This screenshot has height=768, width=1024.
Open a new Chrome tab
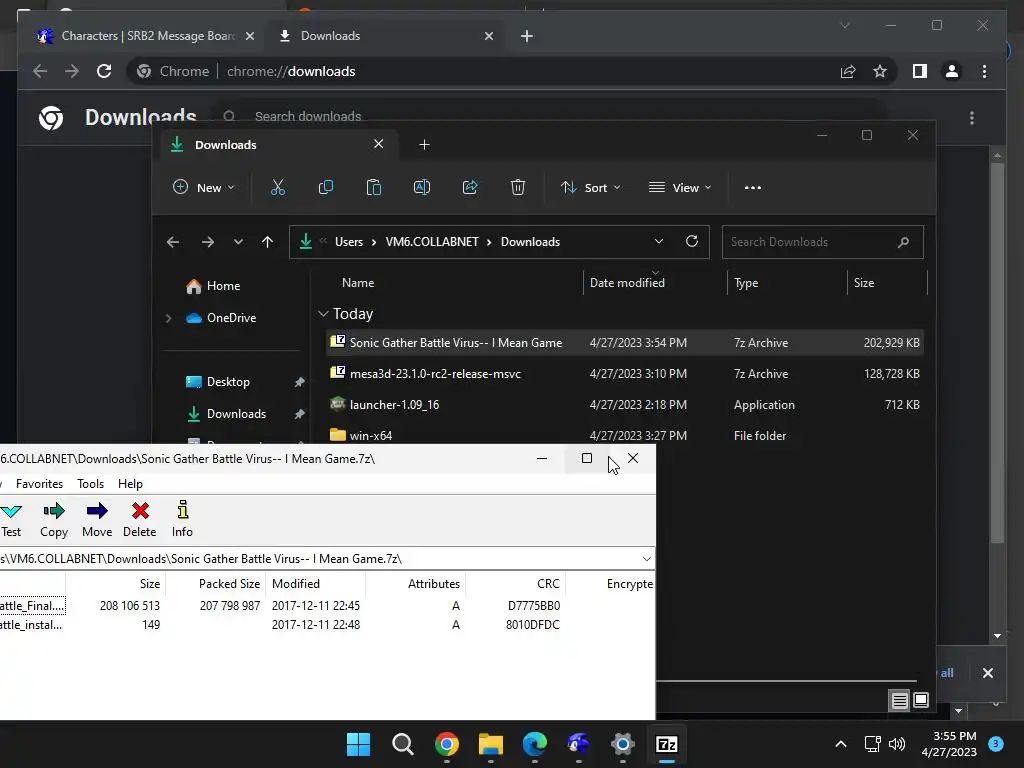tap(526, 36)
